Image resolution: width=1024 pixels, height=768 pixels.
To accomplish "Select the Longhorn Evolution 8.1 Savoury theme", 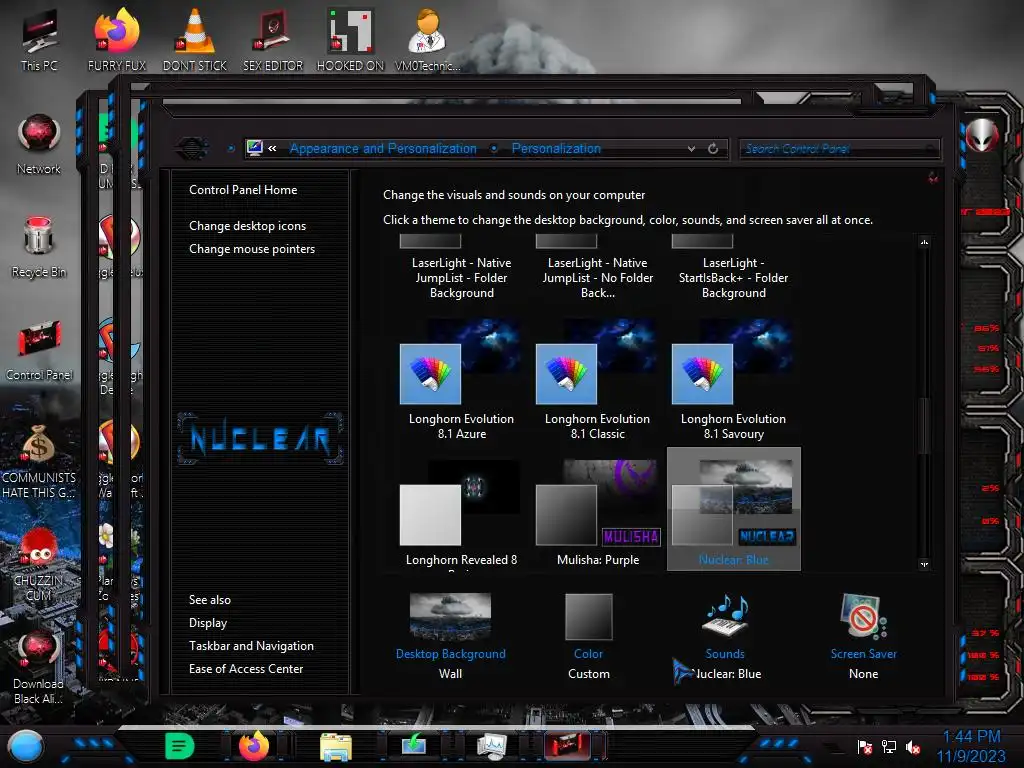I will tap(733, 379).
